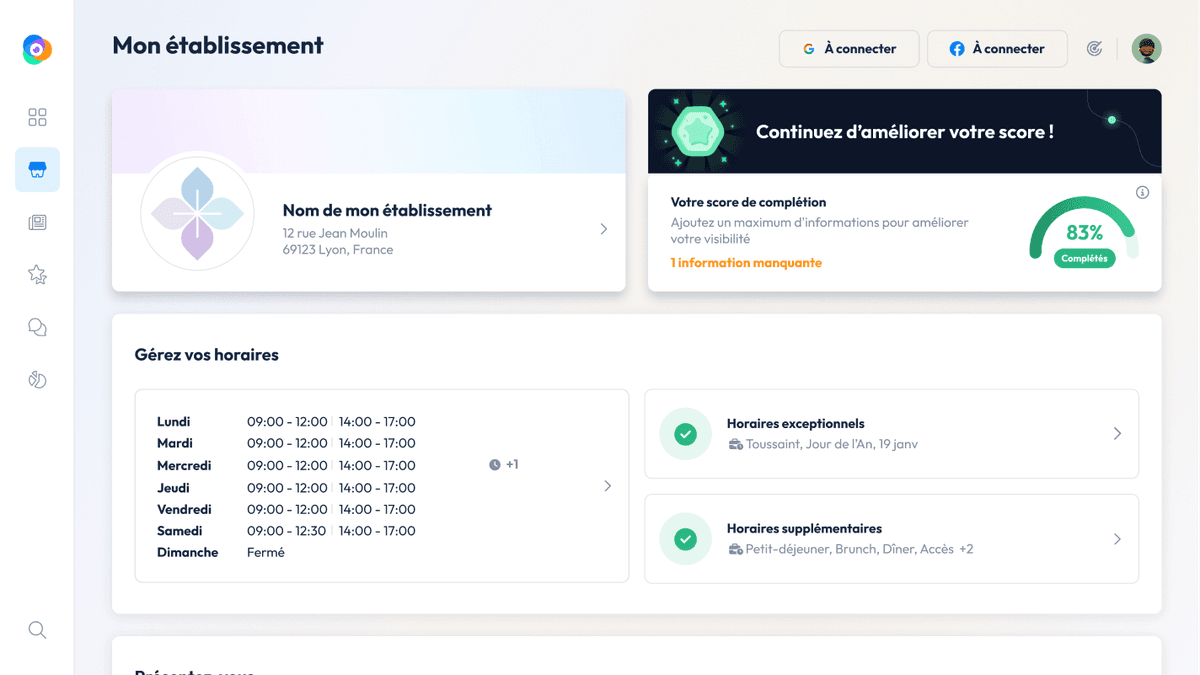1200x675 pixels.
Task: Expand the Nom de mon établissement card chevron
Action: 603,228
